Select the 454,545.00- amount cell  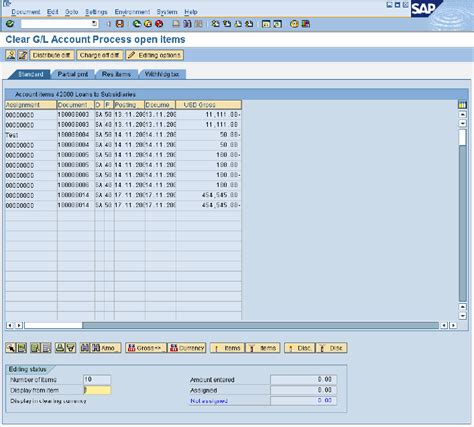pos(209,205)
